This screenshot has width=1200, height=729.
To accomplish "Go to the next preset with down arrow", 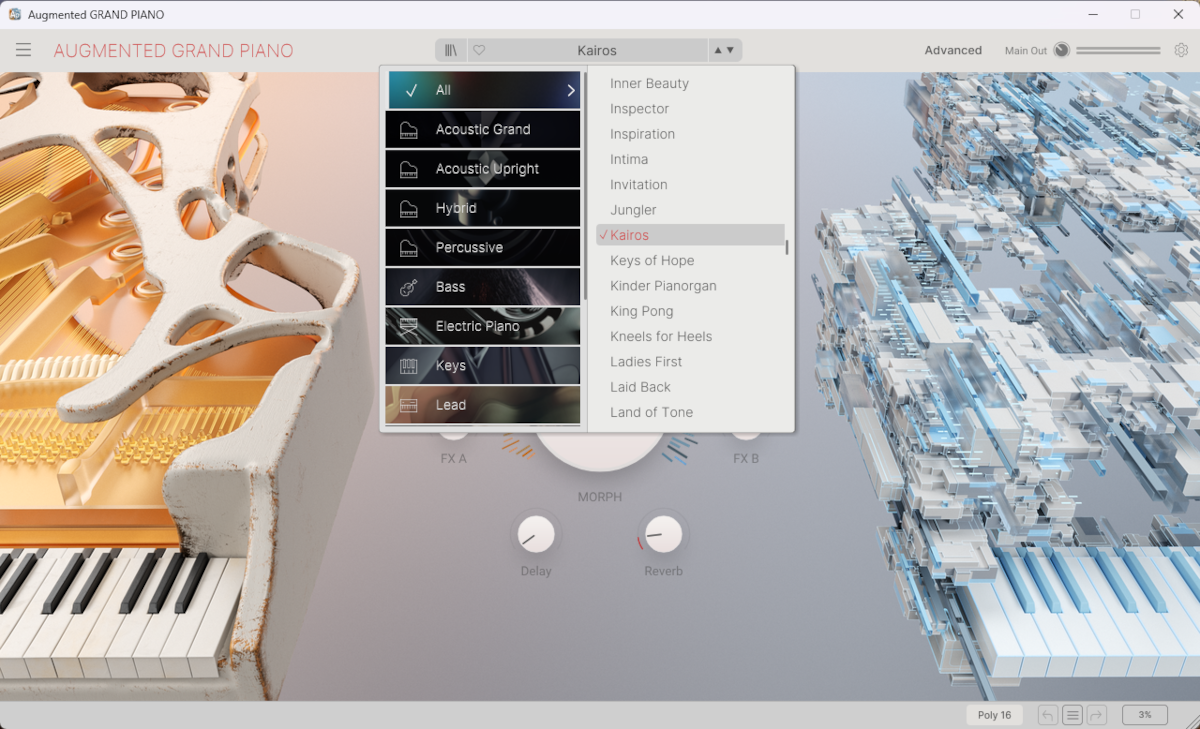I will pos(730,50).
